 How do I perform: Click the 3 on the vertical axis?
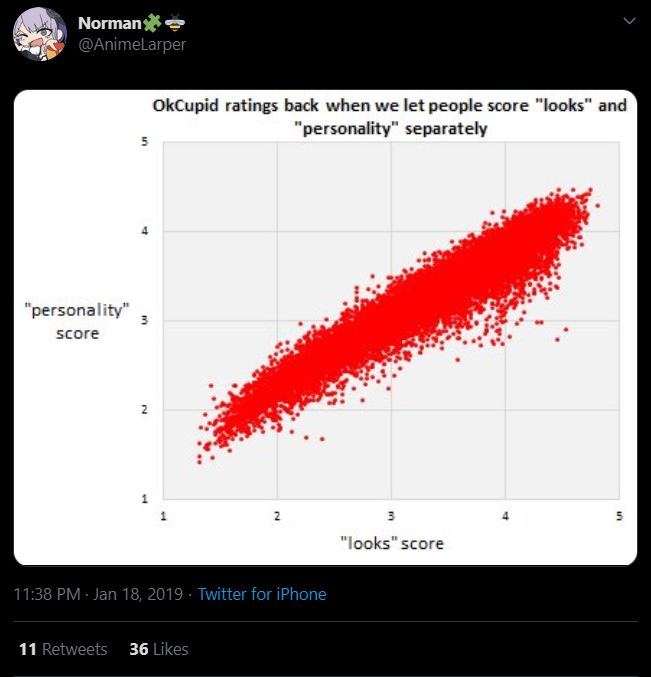(x=146, y=320)
